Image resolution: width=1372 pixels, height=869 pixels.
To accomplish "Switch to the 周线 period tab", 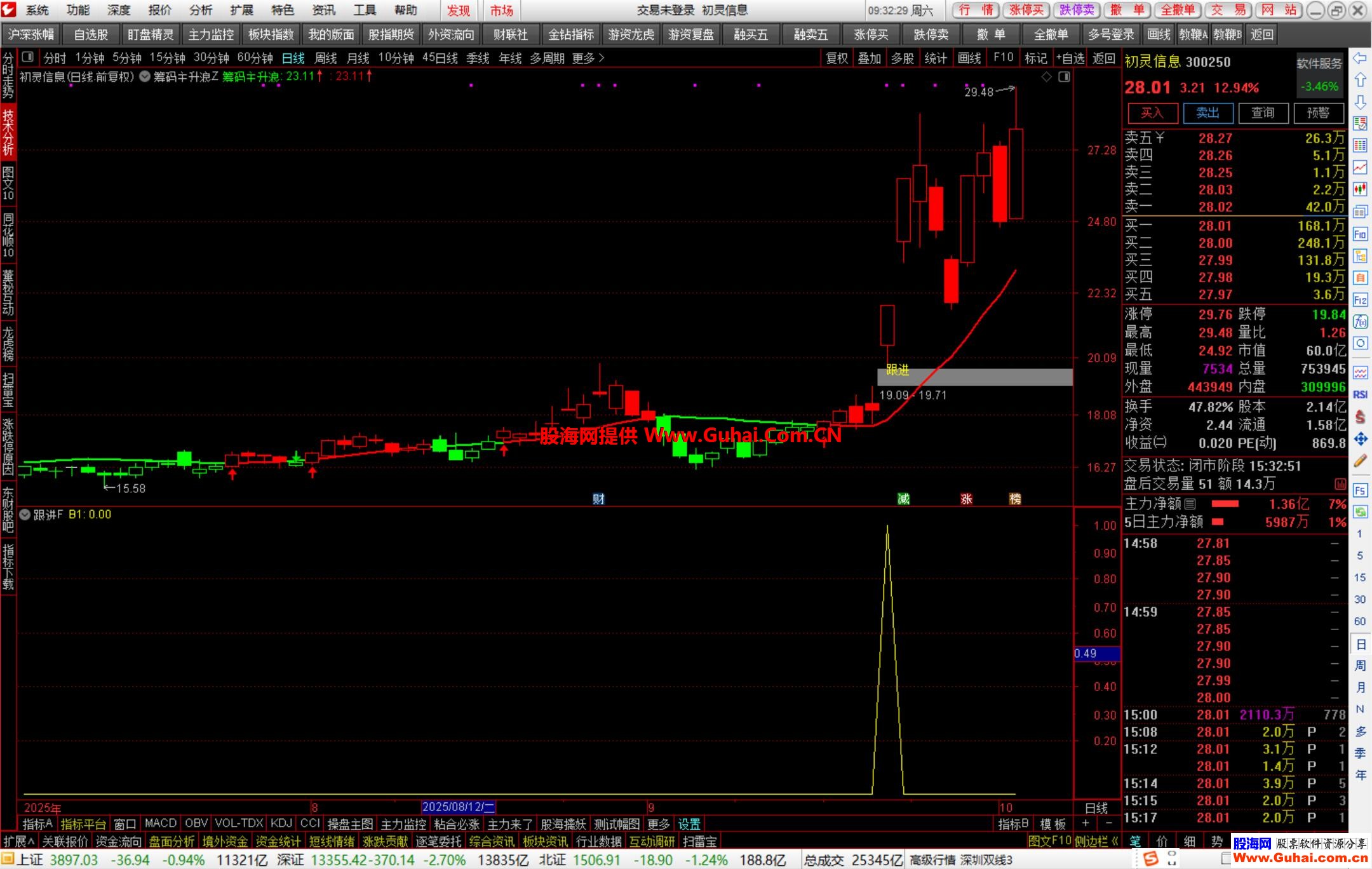I will pyautogui.click(x=325, y=58).
